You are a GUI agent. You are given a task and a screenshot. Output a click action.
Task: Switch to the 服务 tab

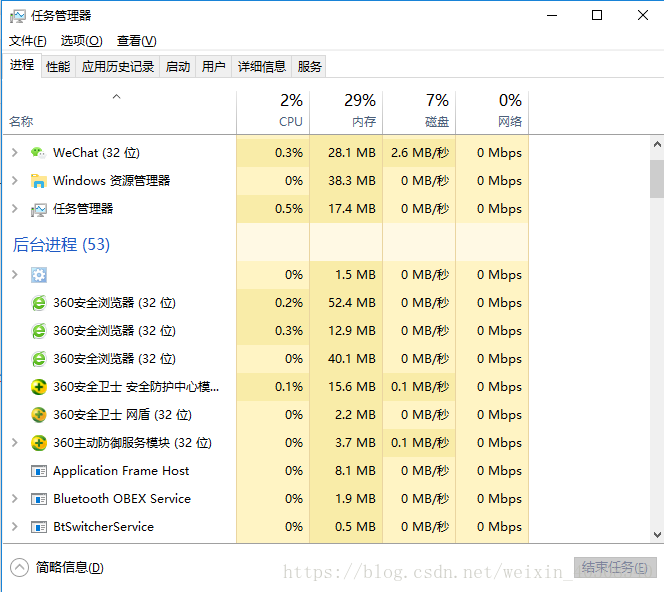[309, 66]
